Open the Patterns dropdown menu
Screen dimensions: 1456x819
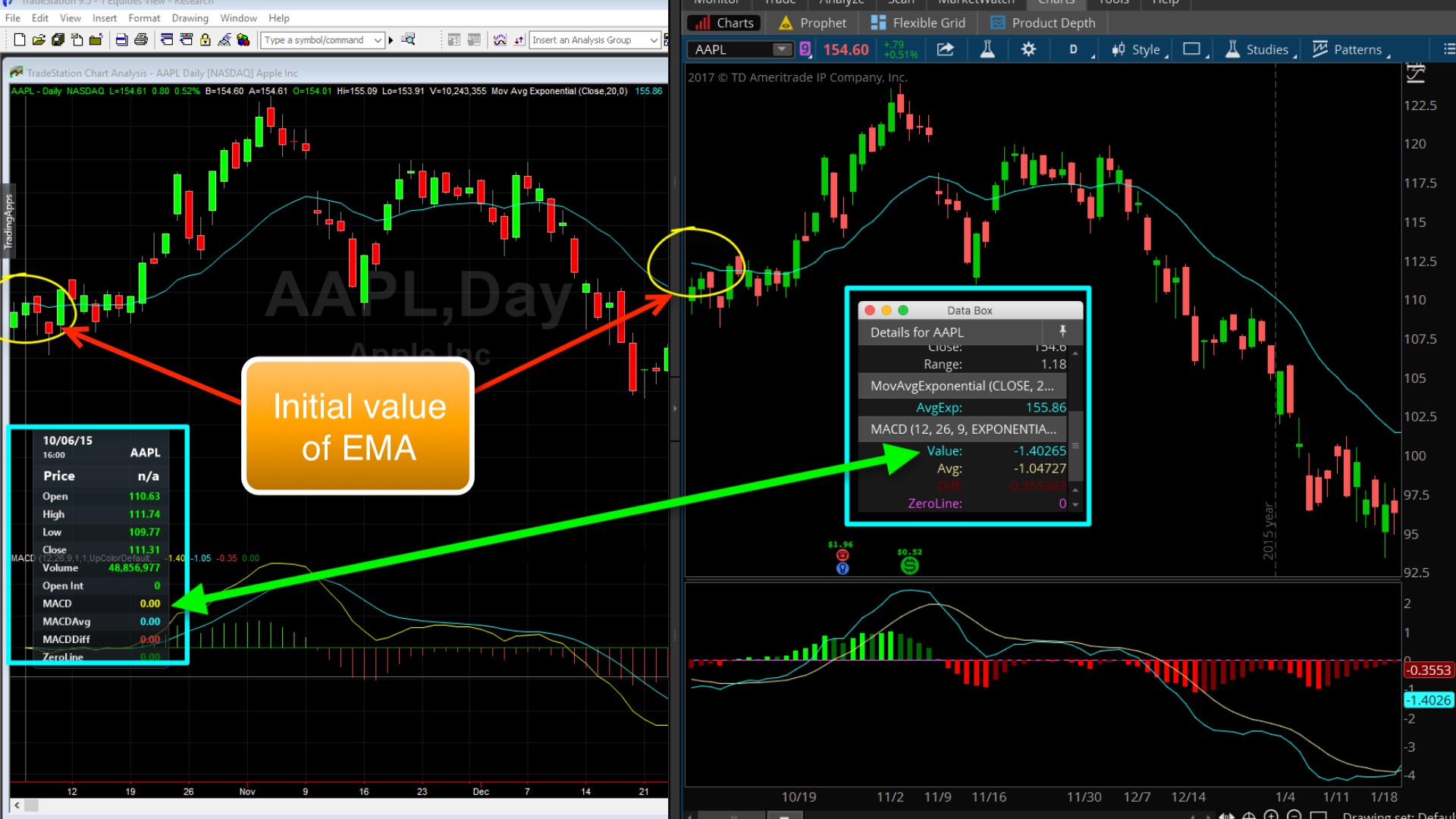pyautogui.click(x=1351, y=49)
